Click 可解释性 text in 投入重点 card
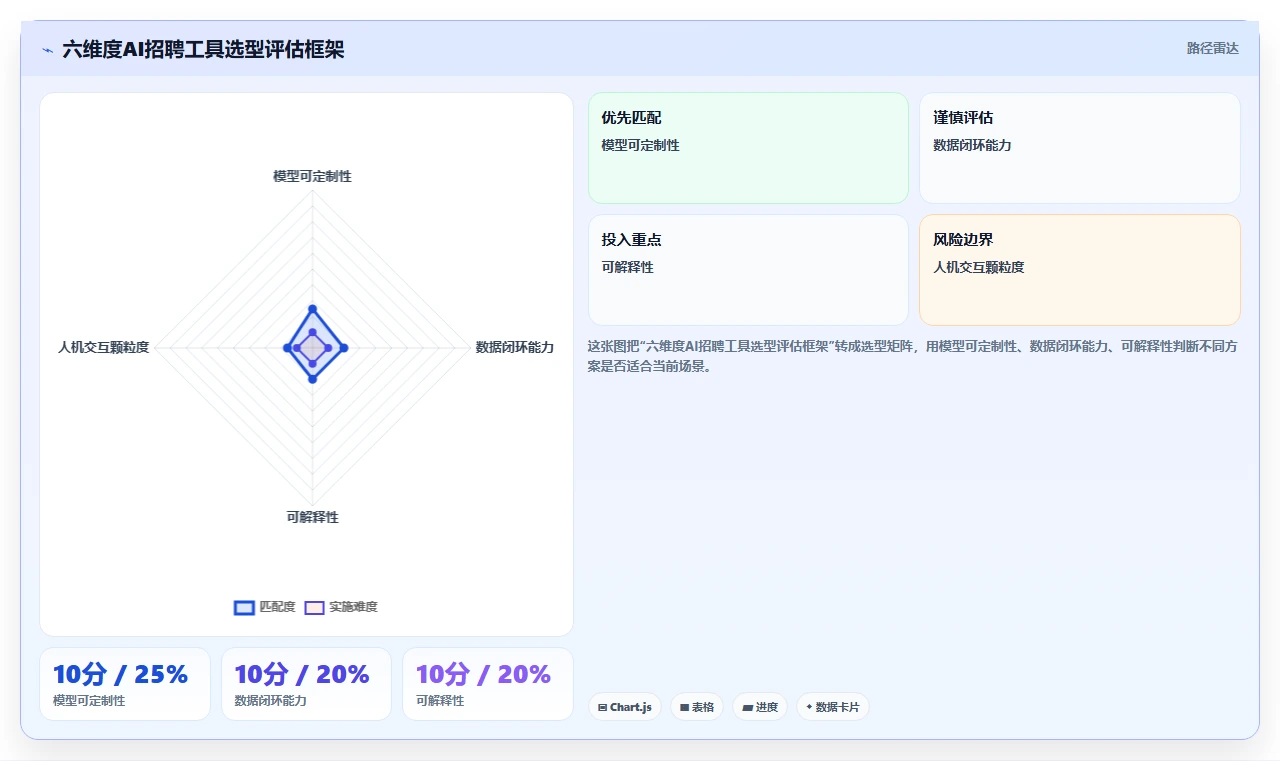 [x=627, y=267]
